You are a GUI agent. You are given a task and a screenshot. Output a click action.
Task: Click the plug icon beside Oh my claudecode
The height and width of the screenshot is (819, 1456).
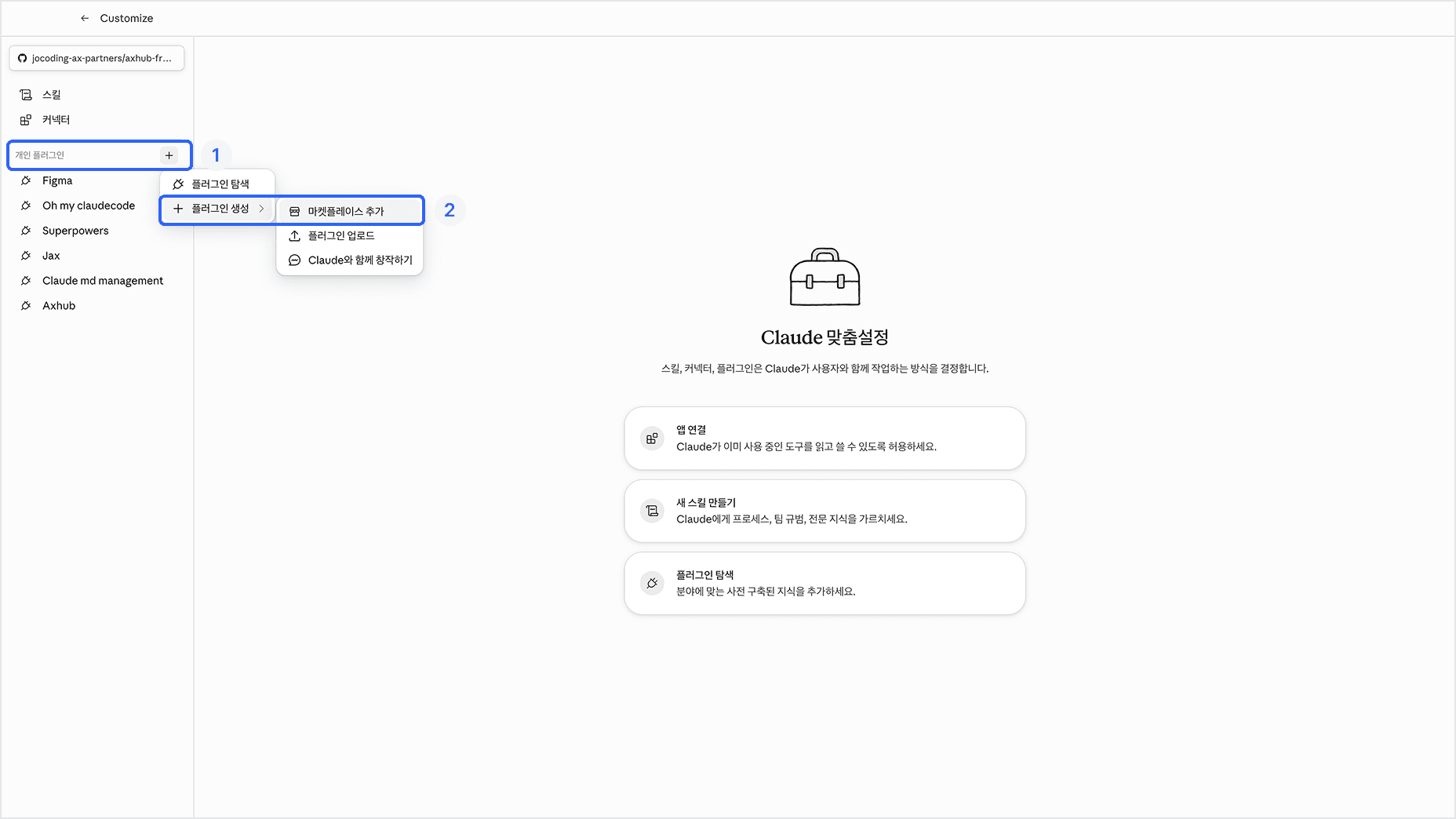[x=26, y=206]
